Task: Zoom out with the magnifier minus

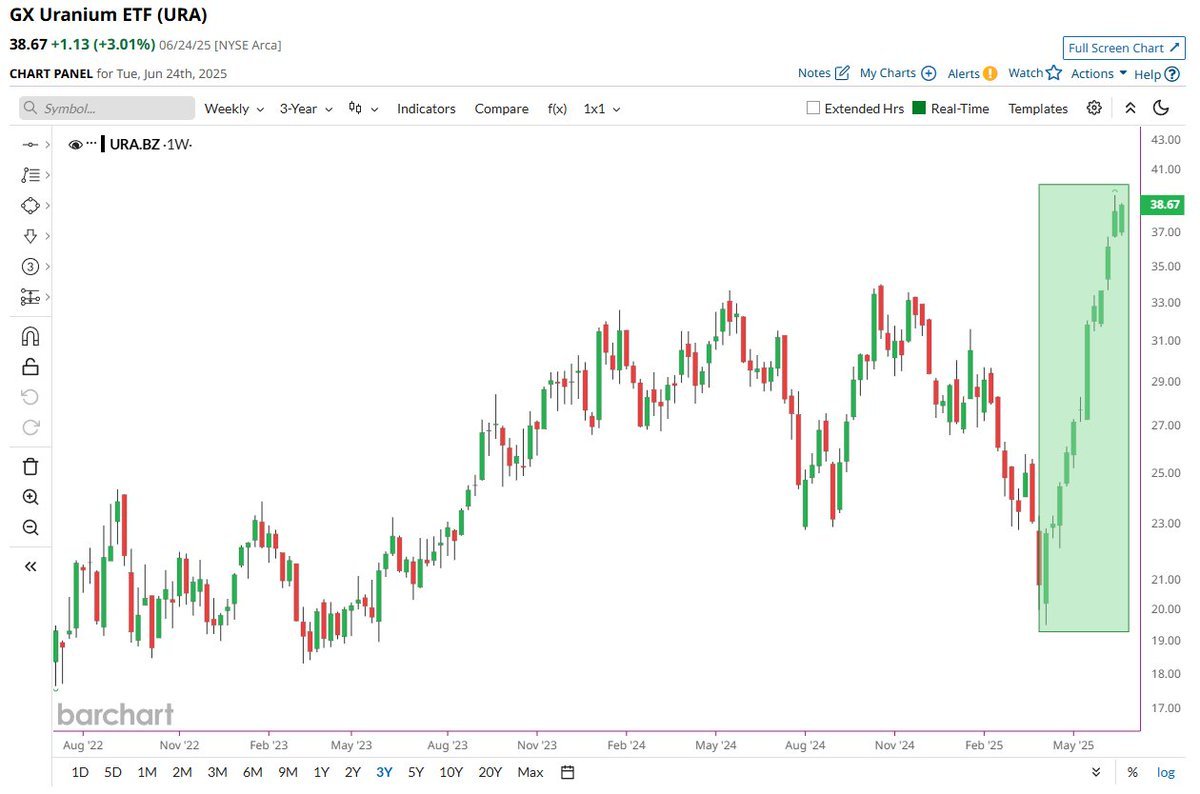Action: pyautogui.click(x=30, y=527)
